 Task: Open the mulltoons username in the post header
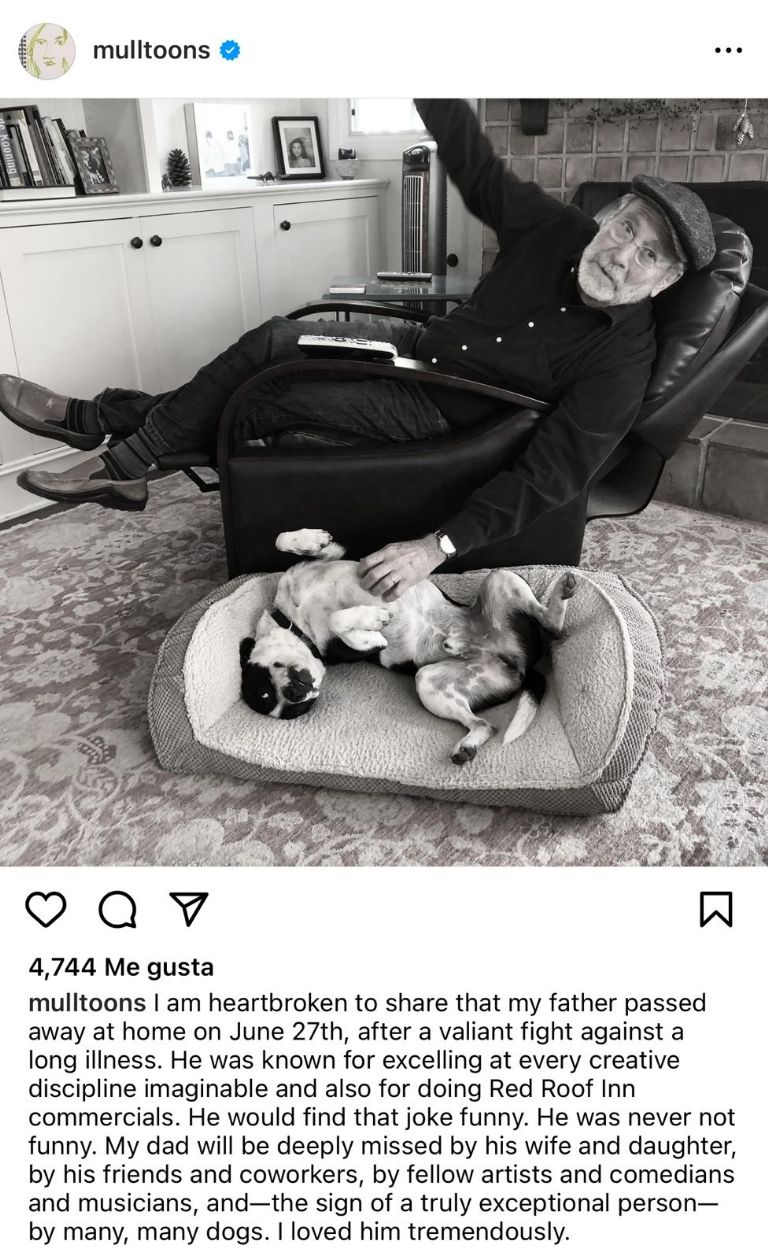[x=151, y=50]
